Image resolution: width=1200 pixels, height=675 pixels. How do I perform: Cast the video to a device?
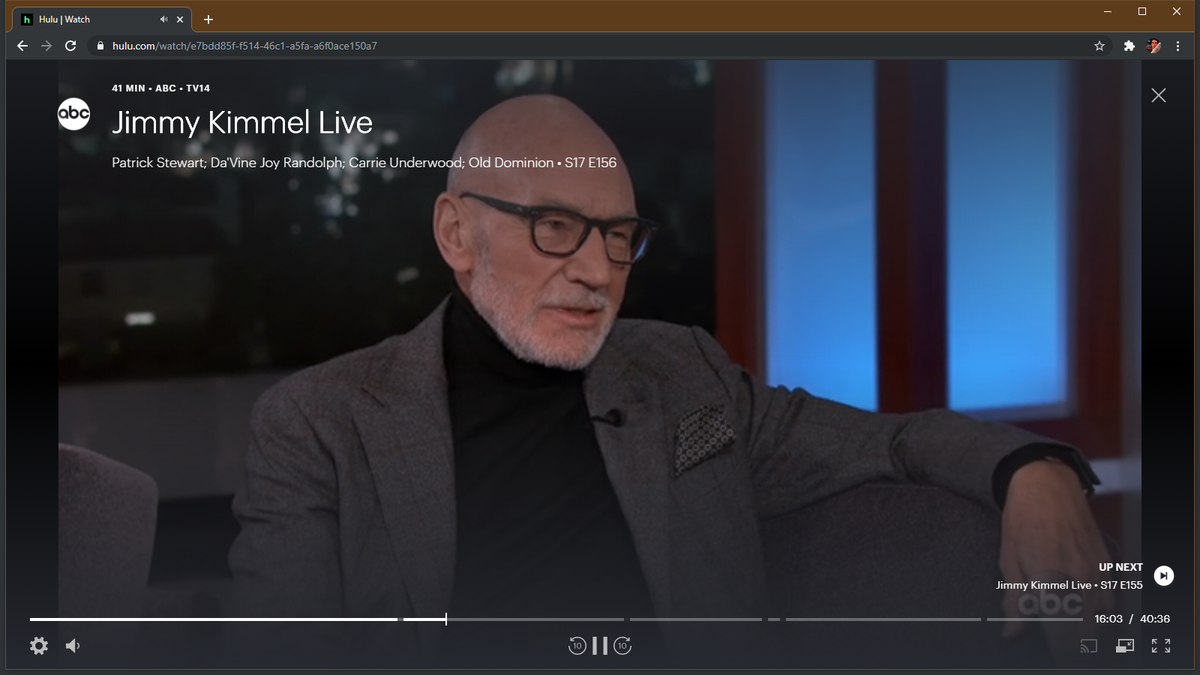pos(1089,646)
